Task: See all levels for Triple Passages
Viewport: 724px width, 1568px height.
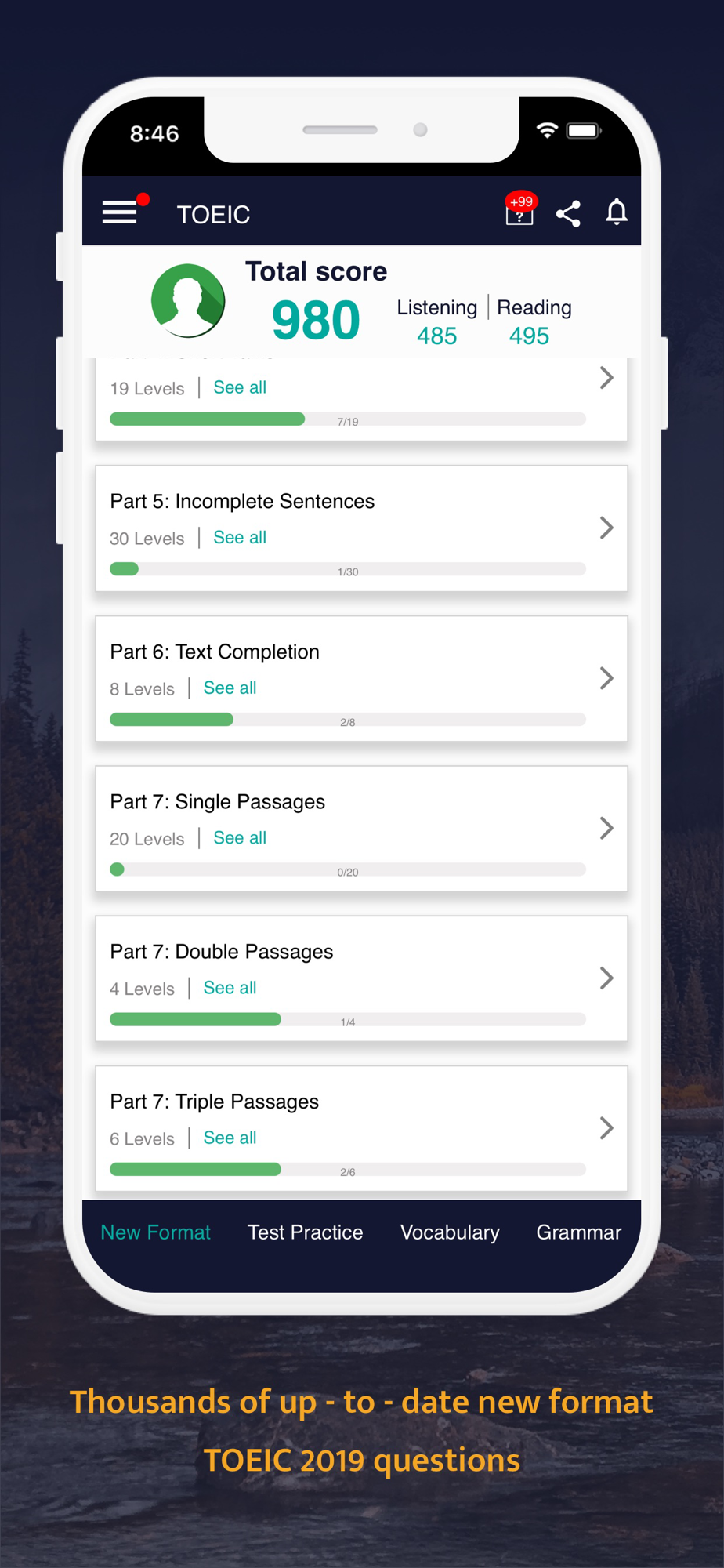Action: [x=230, y=1138]
